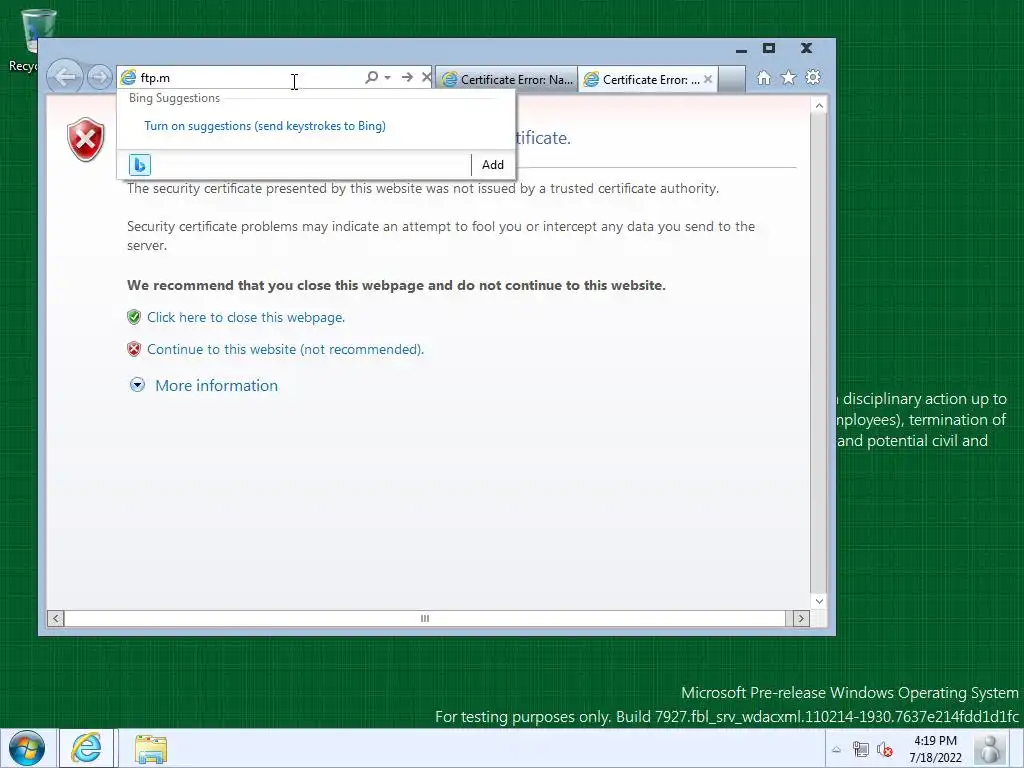Image resolution: width=1024 pixels, height=768 pixels.
Task: Open the clock showing 4:19 PM
Action: [x=935, y=749]
